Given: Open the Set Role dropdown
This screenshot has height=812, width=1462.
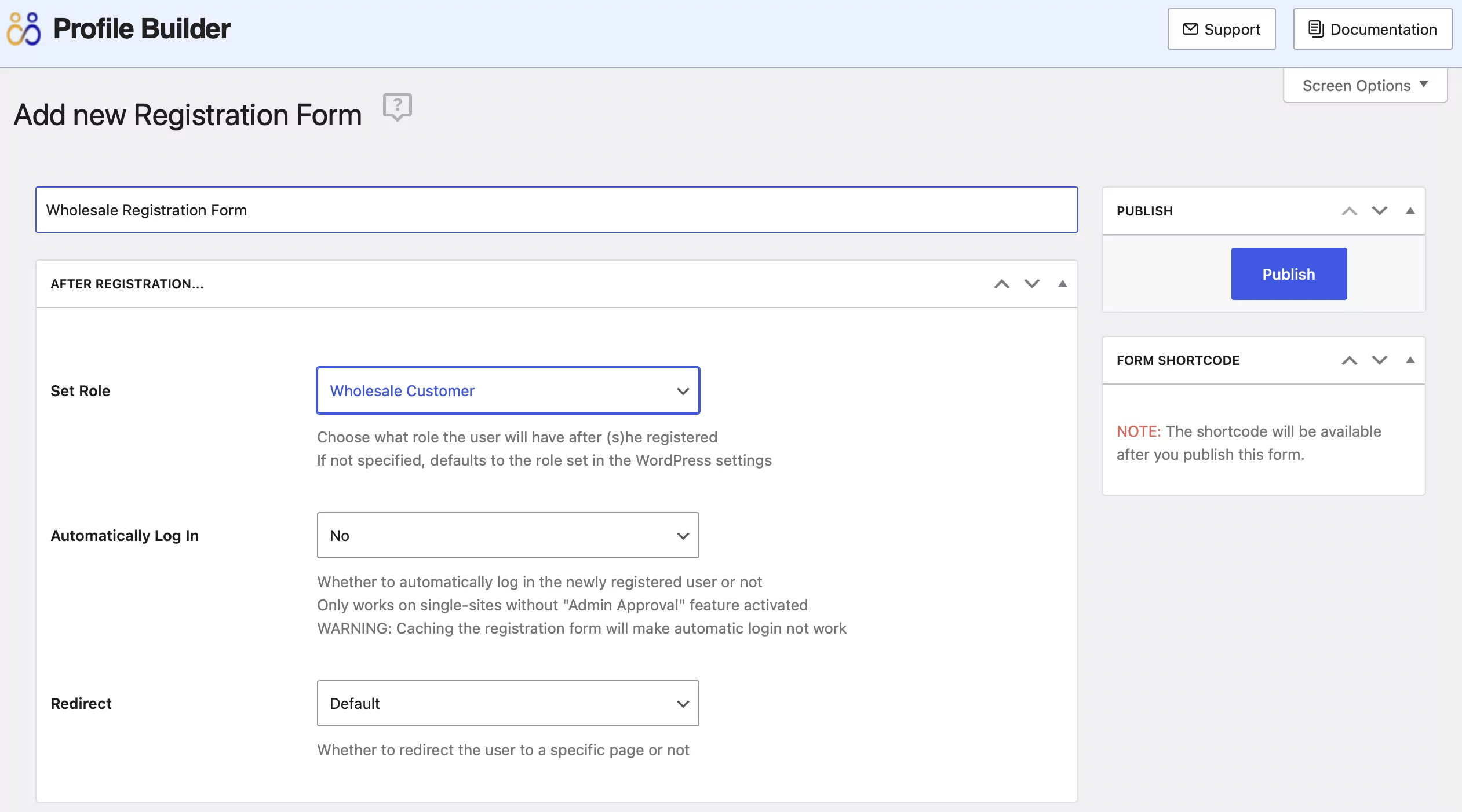Looking at the screenshot, I should (508, 390).
